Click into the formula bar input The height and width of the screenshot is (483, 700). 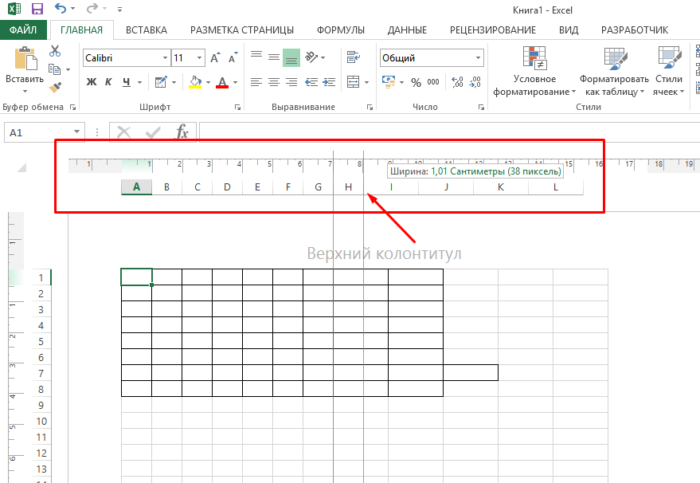pos(449,132)
